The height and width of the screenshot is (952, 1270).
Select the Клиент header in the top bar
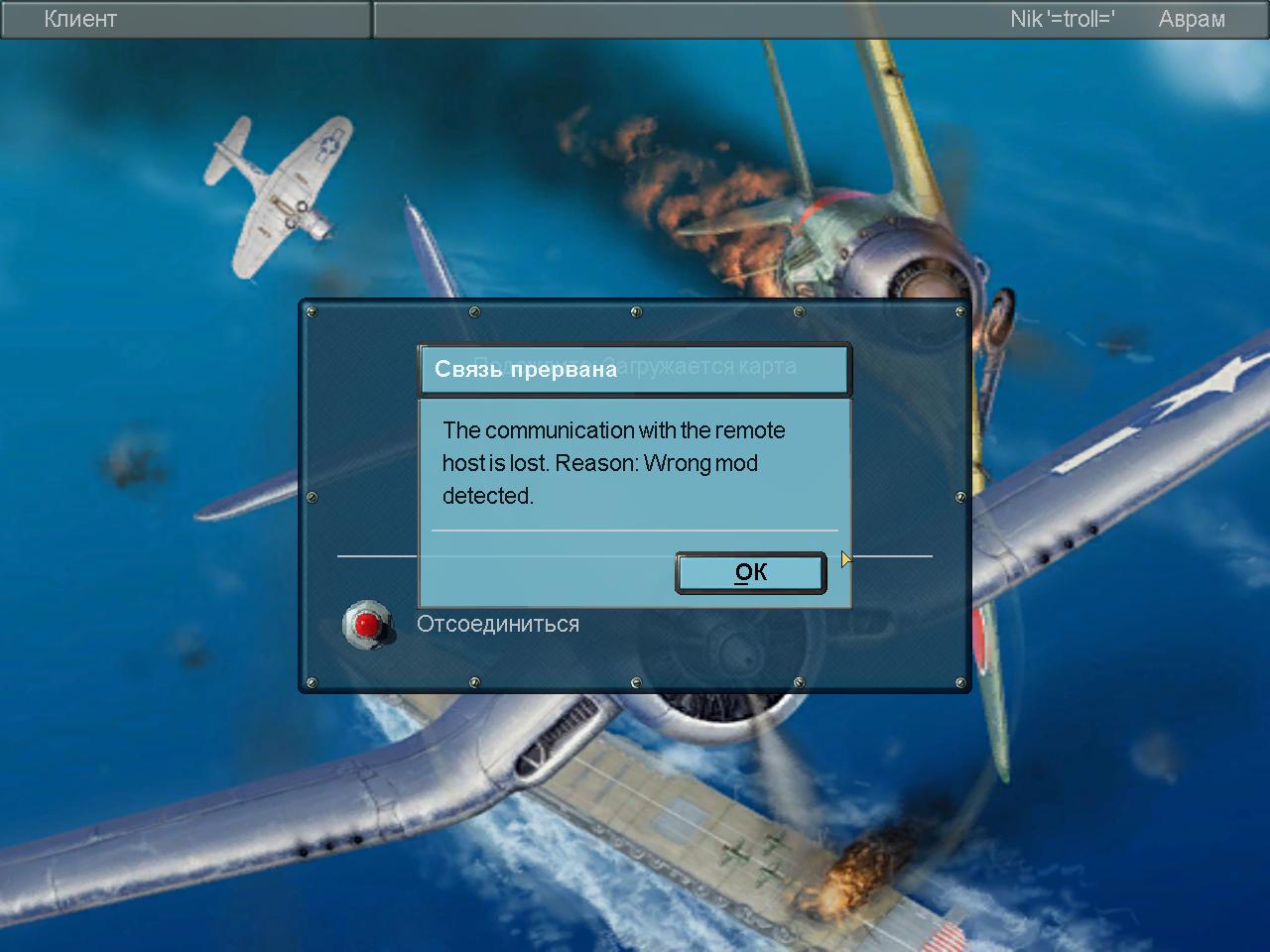point(80,19)
